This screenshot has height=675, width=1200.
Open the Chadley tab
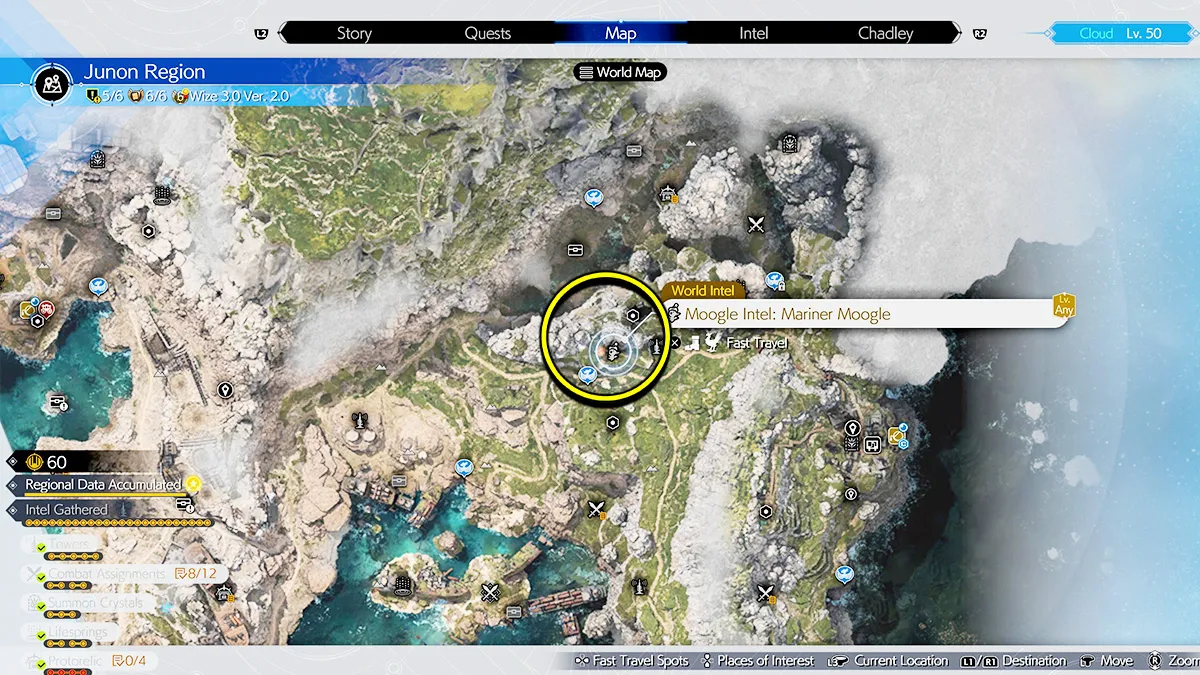click(x=885, y=33)
